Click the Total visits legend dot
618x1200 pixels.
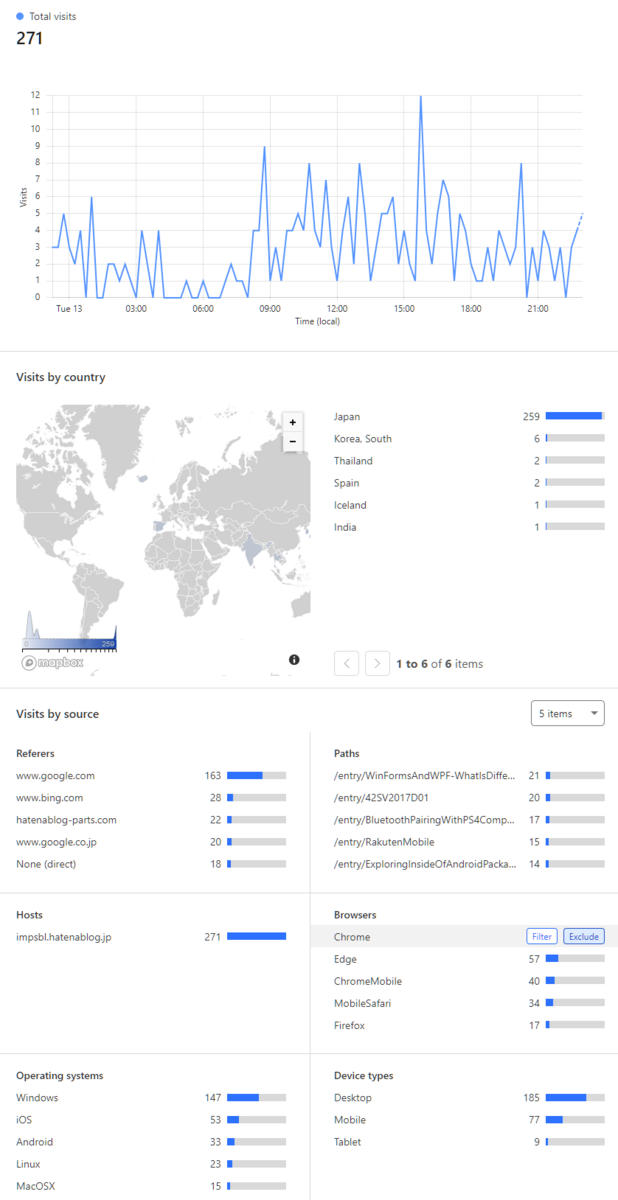click(20, 16)
